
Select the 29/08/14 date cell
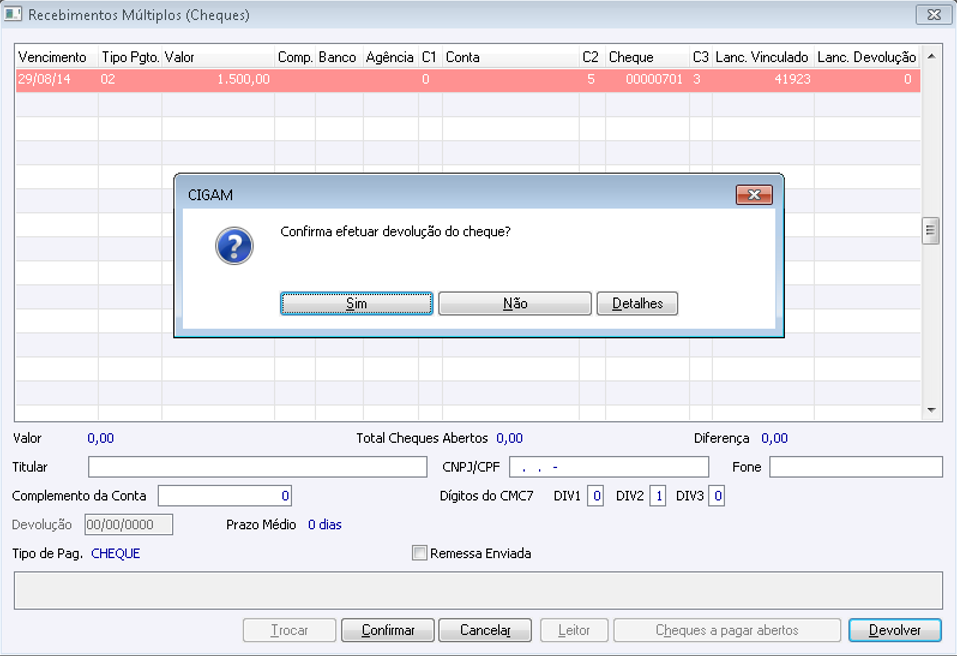click(56, 79)
